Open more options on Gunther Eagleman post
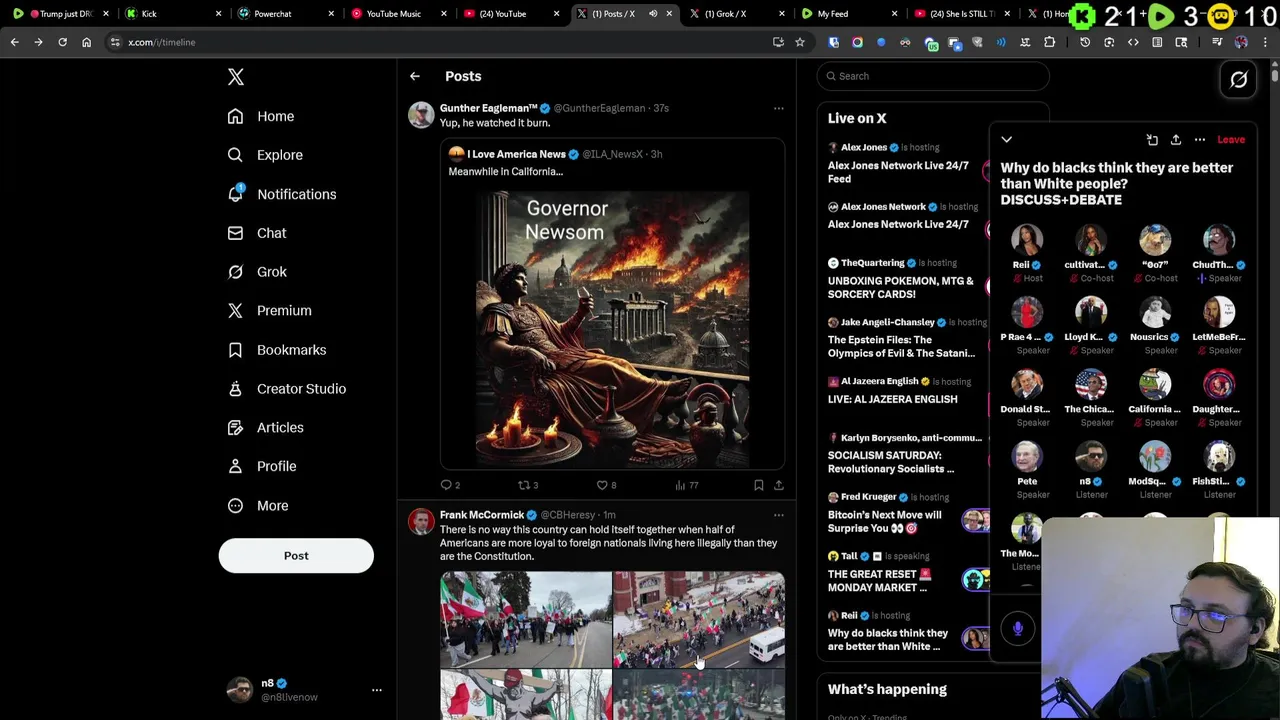 click(779, 108)
